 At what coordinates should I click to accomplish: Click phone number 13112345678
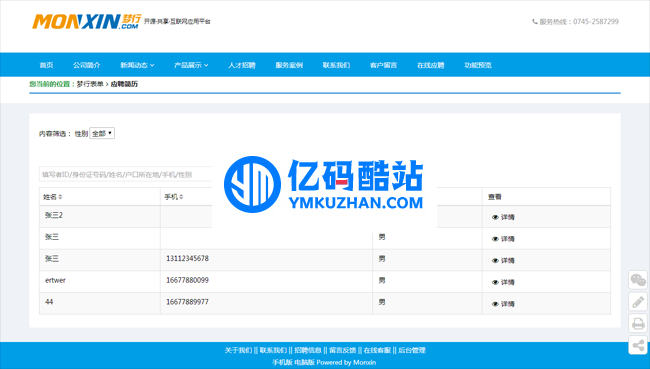coord(187,258)
